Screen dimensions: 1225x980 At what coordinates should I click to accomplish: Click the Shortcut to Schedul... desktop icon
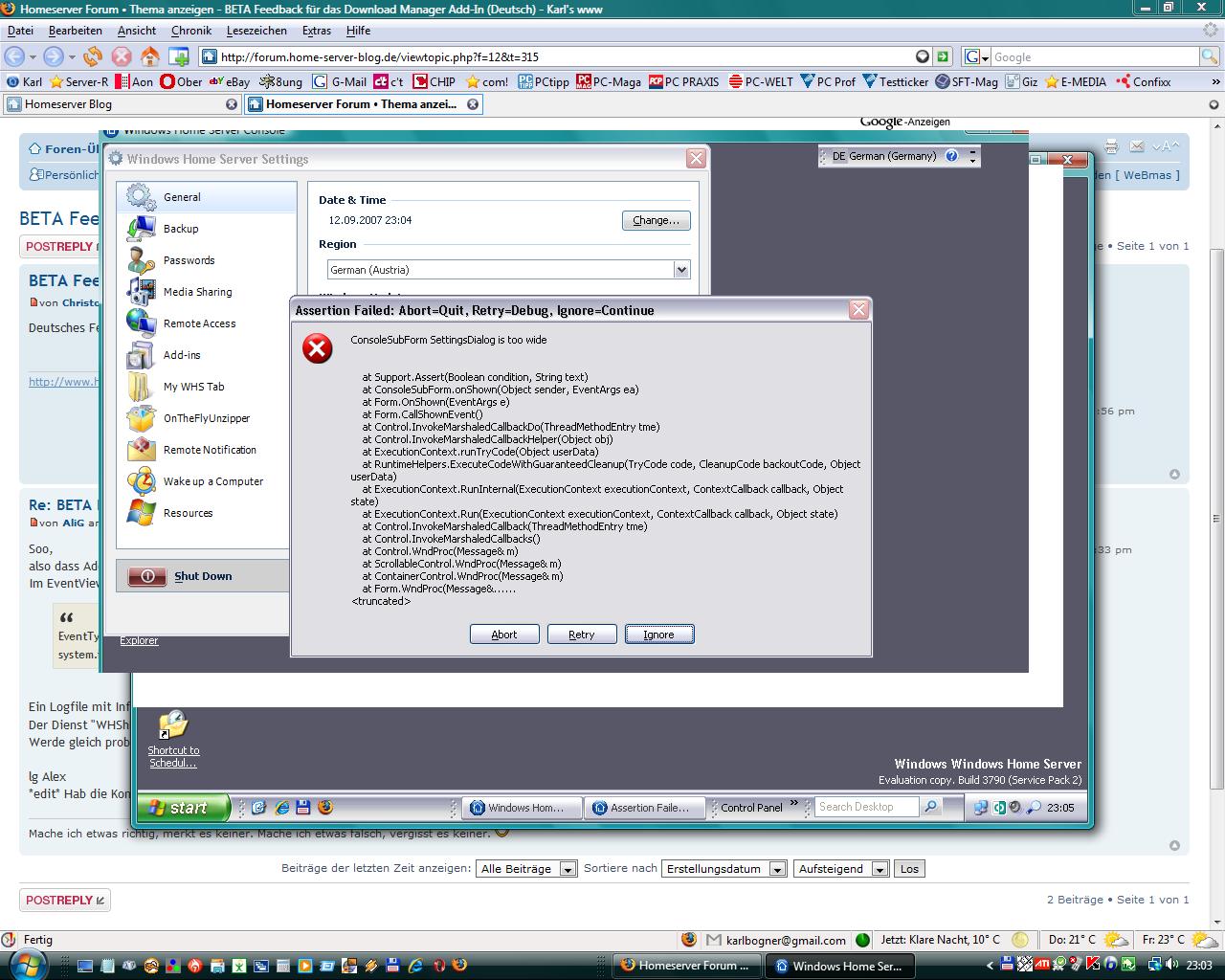coord(173,740)
